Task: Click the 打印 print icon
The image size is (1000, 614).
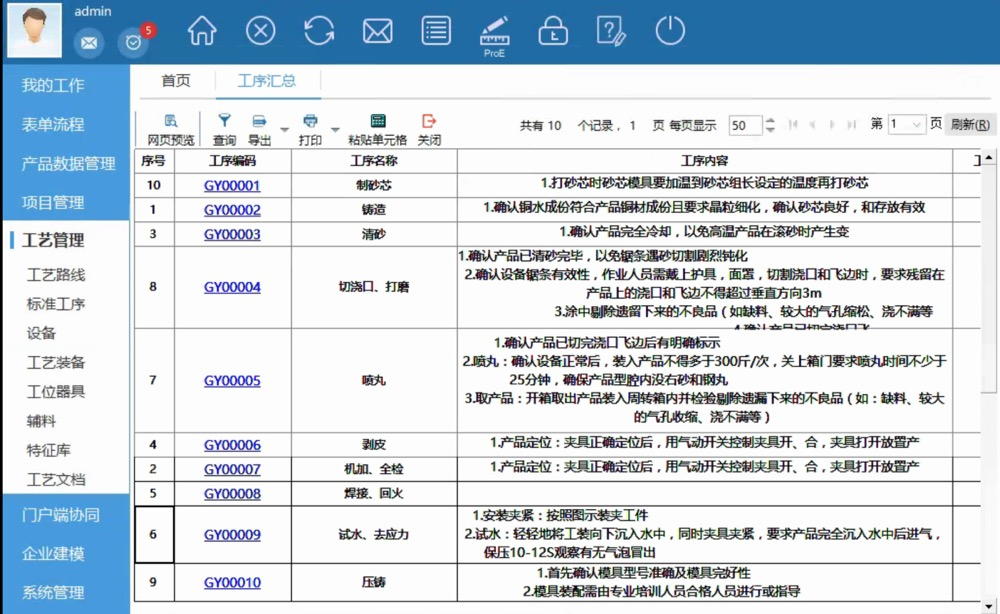Action: 310,130
